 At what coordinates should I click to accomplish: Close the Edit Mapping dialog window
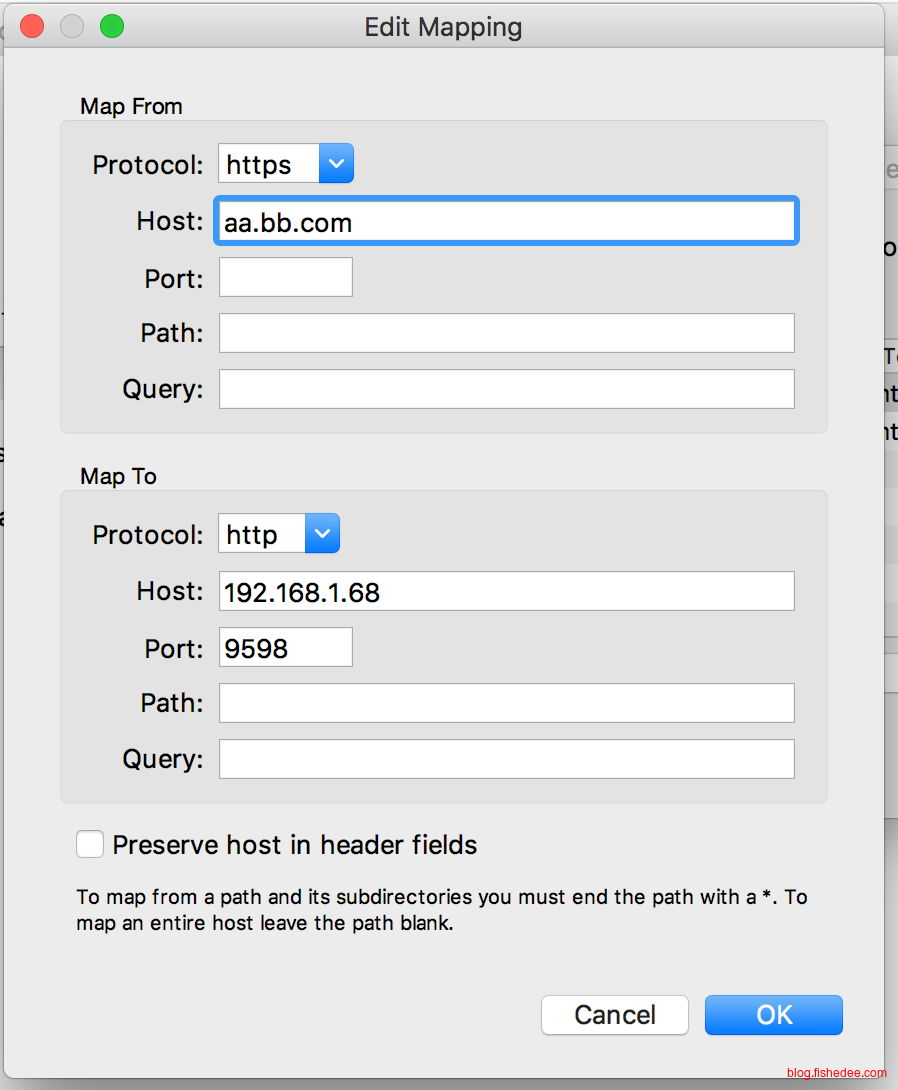(32, 26)
